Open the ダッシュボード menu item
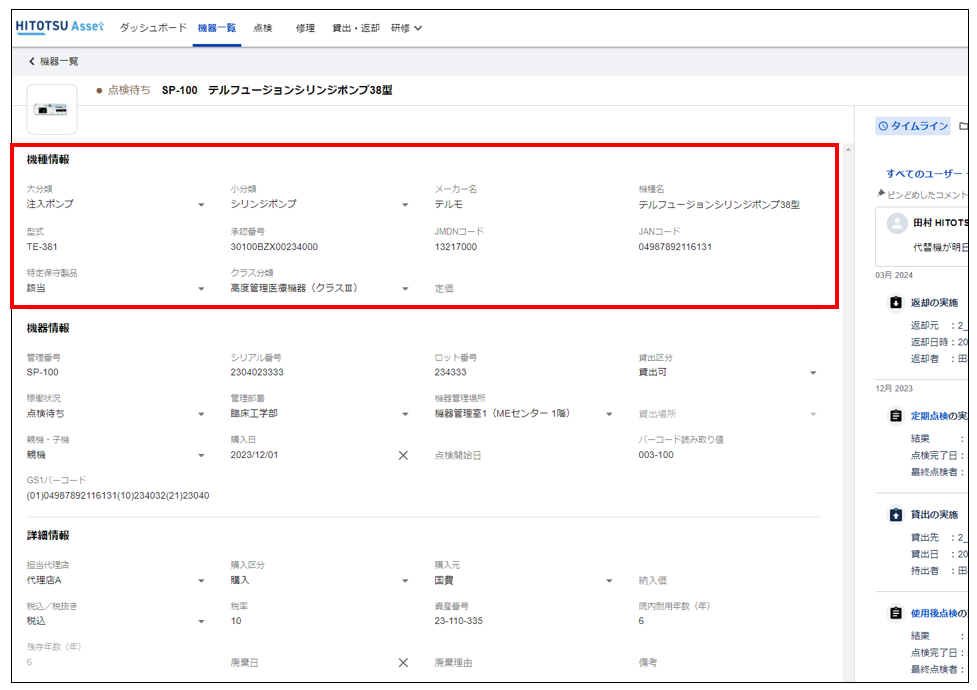 pos(153,27)
